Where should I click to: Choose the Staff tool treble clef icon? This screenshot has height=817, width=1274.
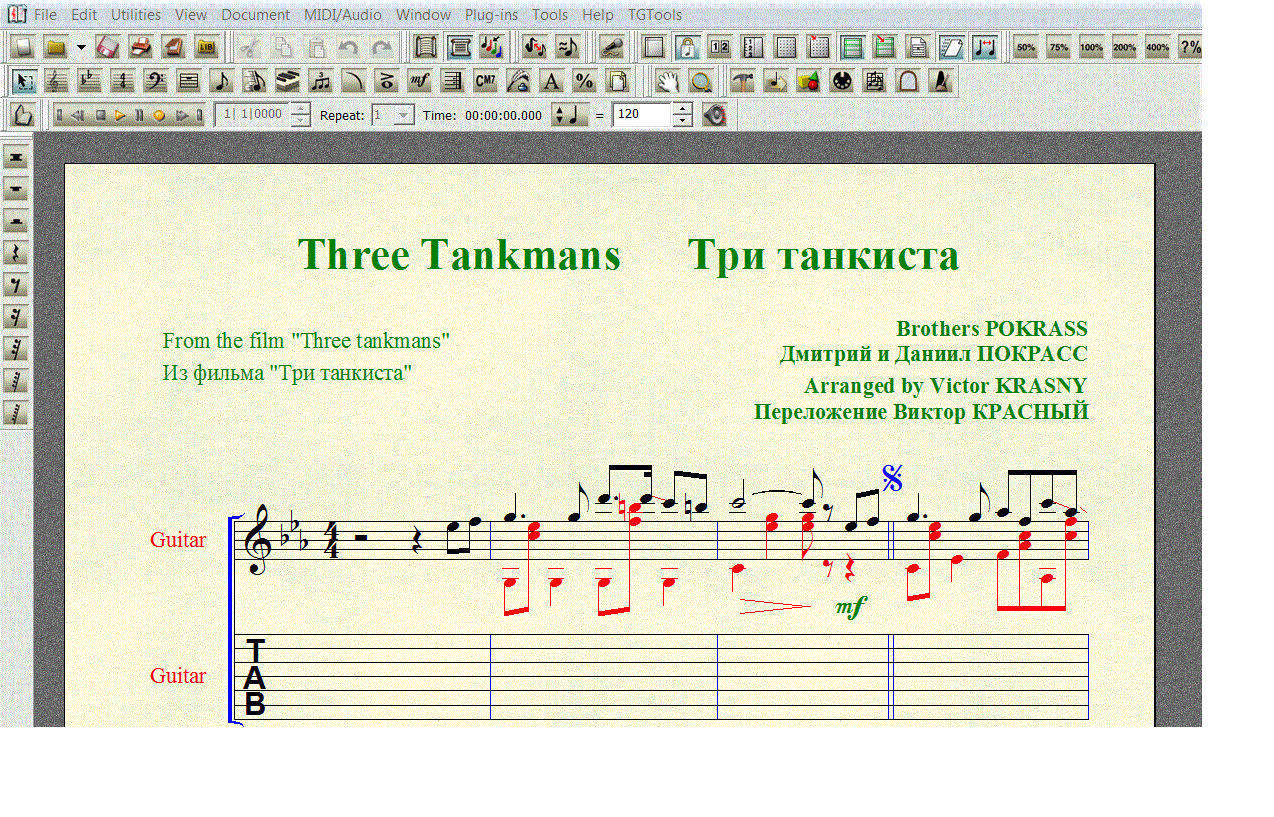pos(56,81)
